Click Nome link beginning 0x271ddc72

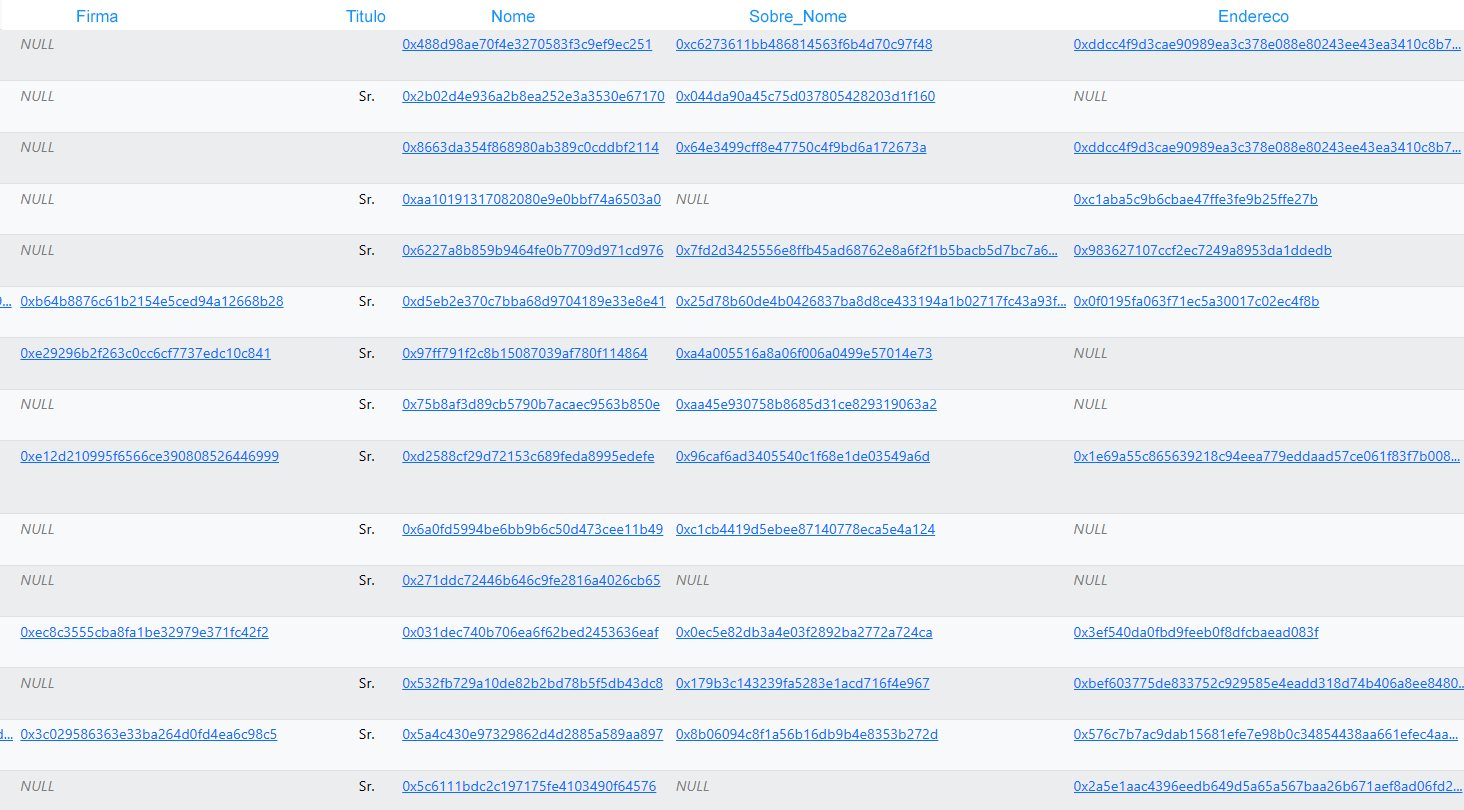point(531,581)
